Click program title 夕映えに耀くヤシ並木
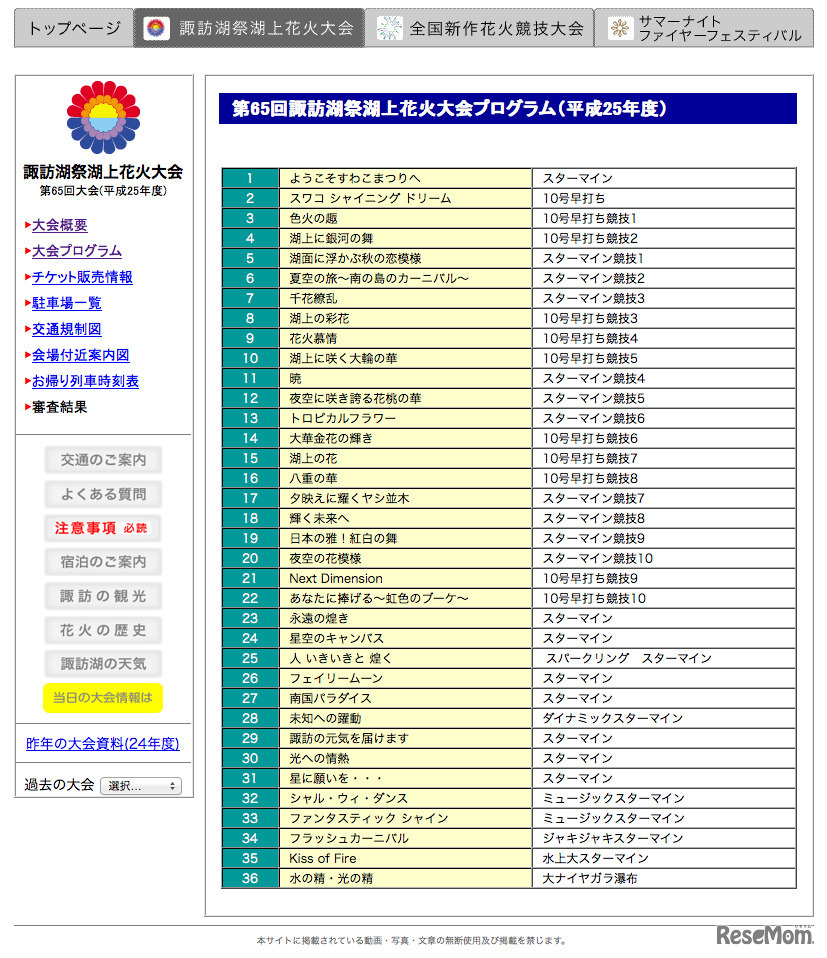Image resolution: width=827 pixels, height=958 pixels. point(349,499)
